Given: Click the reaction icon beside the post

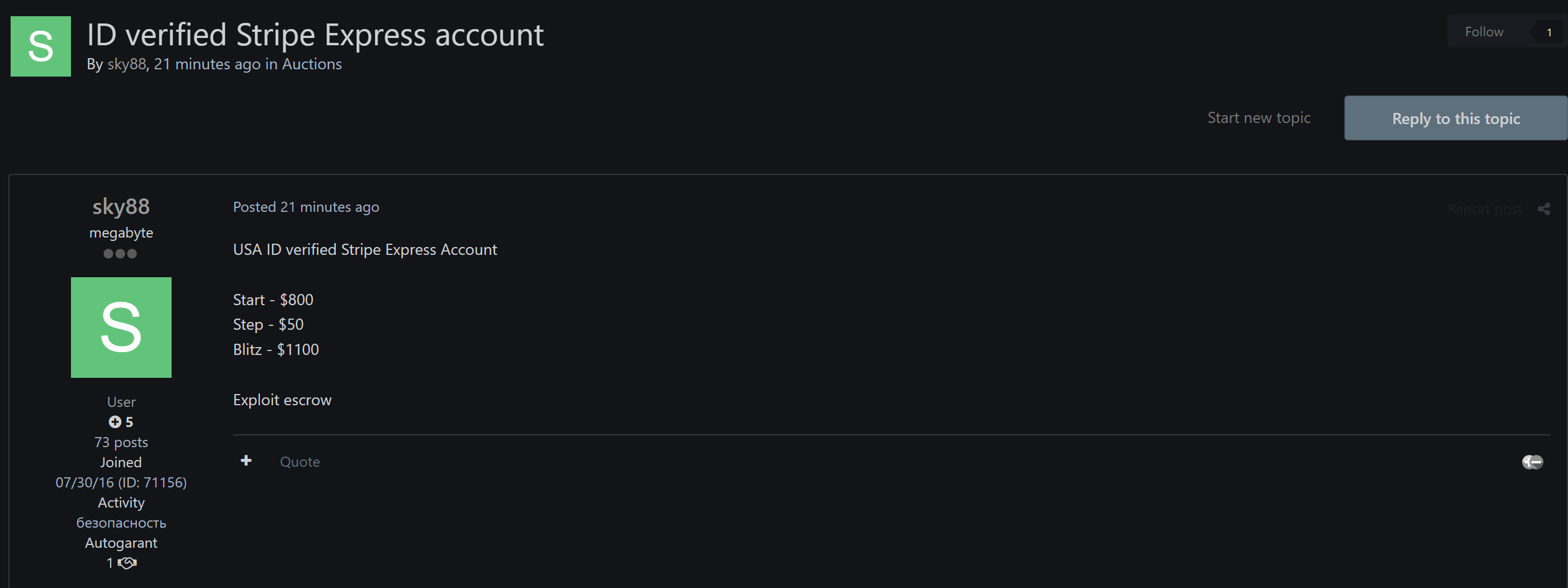Looking at the screenshot, I should [1532, 462].
